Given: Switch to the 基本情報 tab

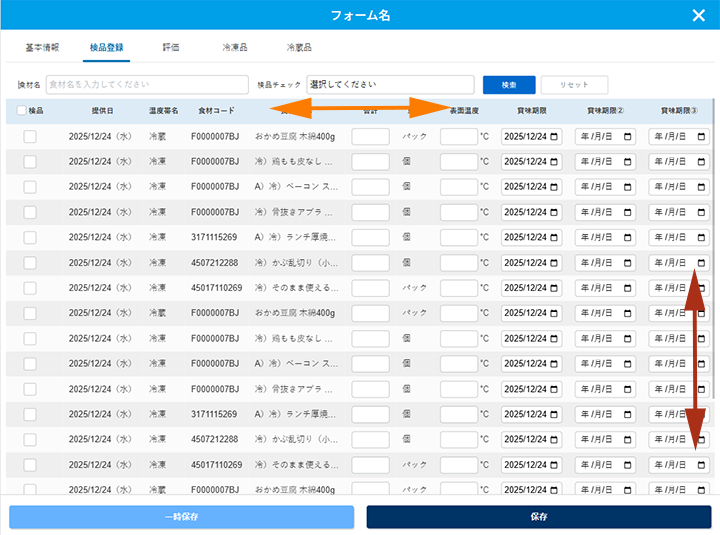Looking at the screenshot, I should (42, 47).
